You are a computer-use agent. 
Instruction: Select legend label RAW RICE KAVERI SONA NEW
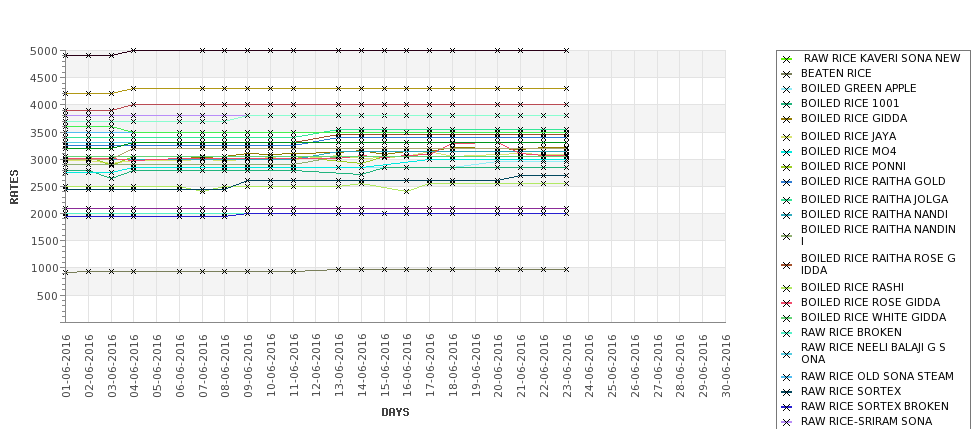882,58
